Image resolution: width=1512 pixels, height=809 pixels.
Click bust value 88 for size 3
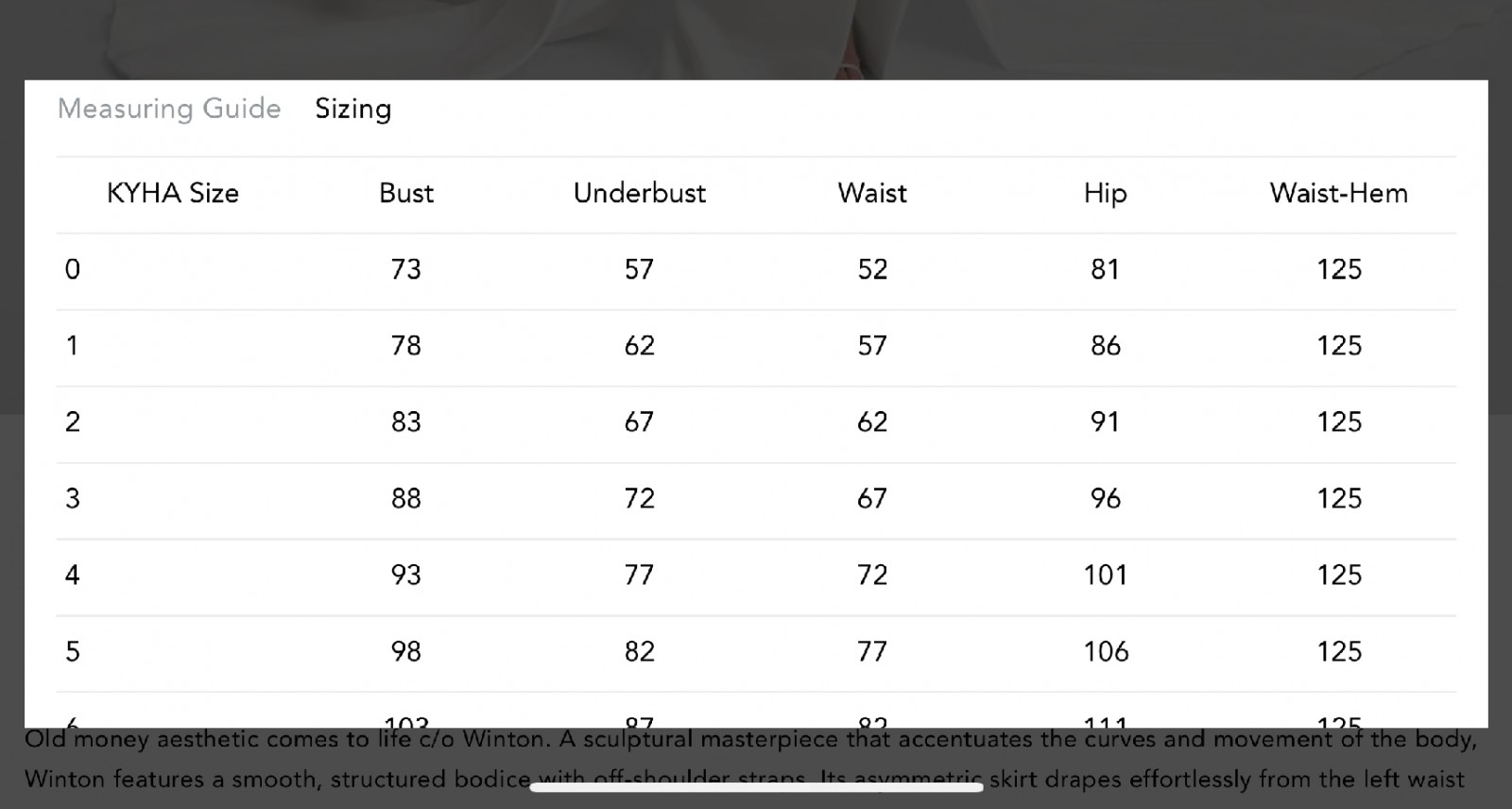406,499
